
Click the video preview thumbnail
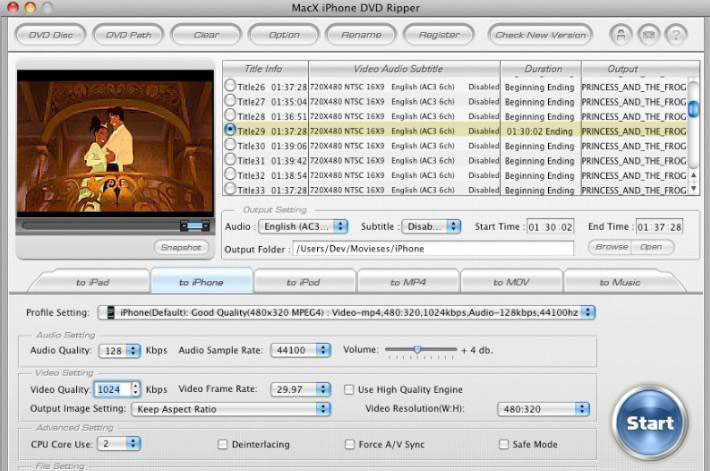pos(115,143)
